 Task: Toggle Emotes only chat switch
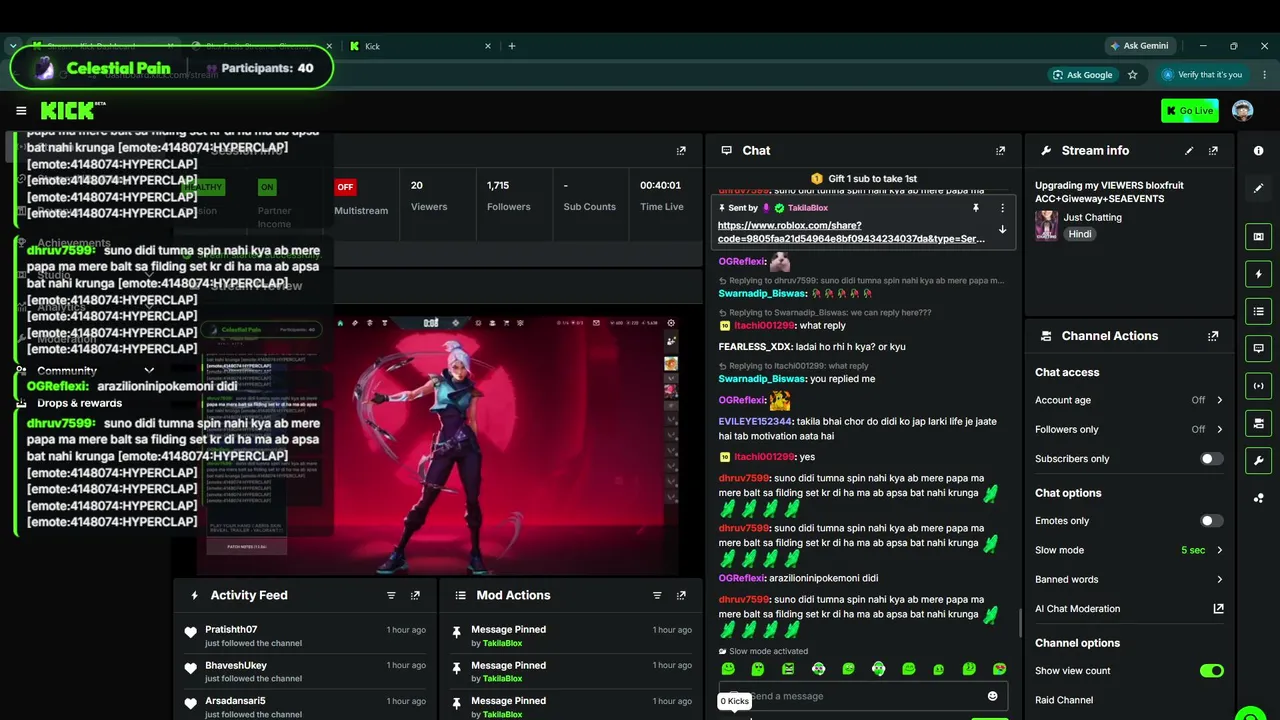1211,521
